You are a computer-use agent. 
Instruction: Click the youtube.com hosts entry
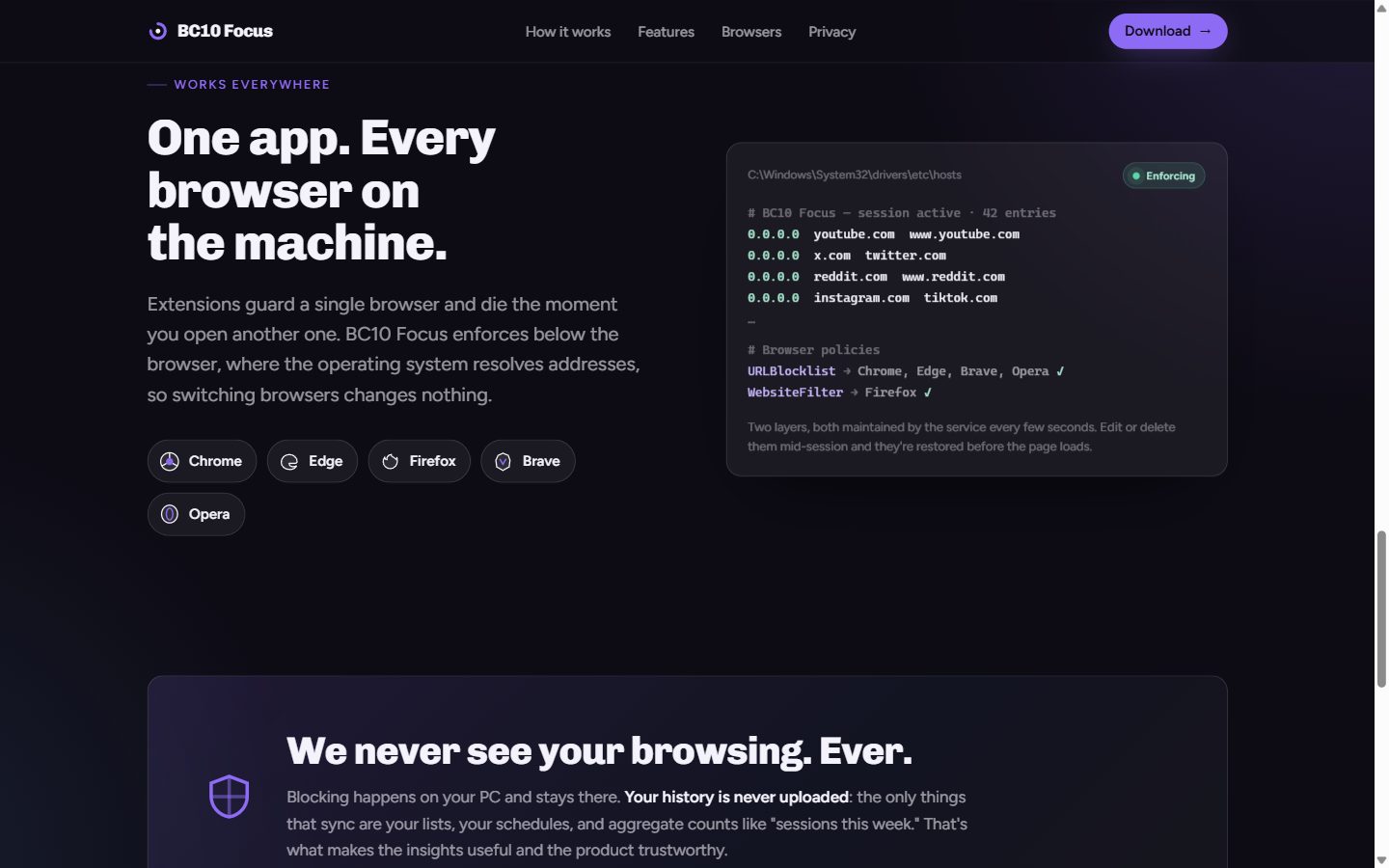[x=854, y=234]
